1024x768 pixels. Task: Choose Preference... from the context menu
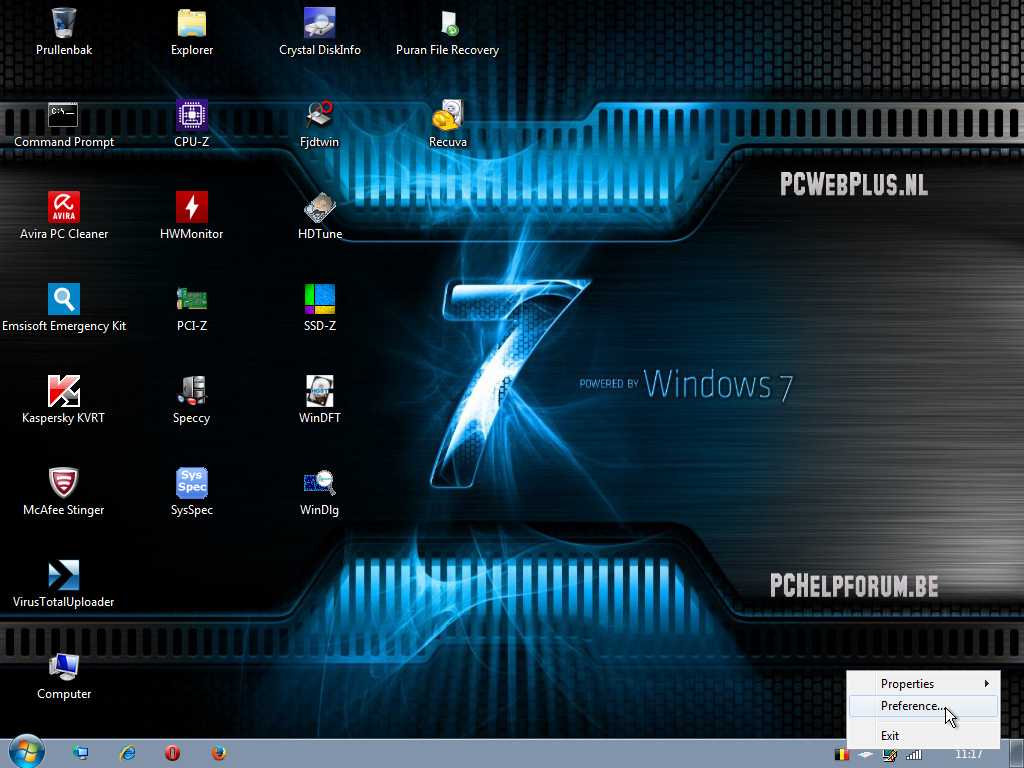912,706
